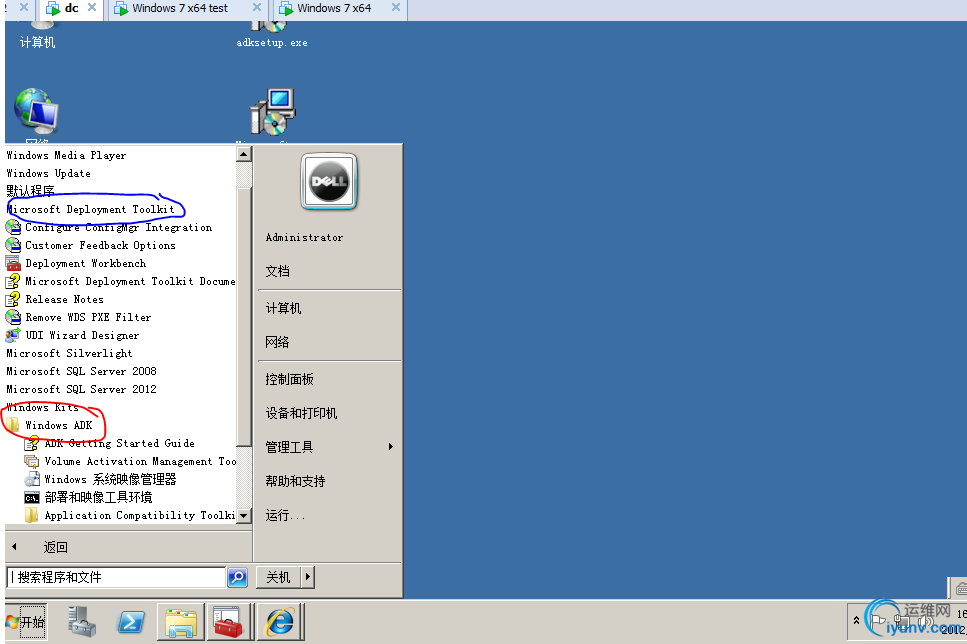Open 运行... dialog
Screen dimensions: 967x644
[x=285, y=515]
